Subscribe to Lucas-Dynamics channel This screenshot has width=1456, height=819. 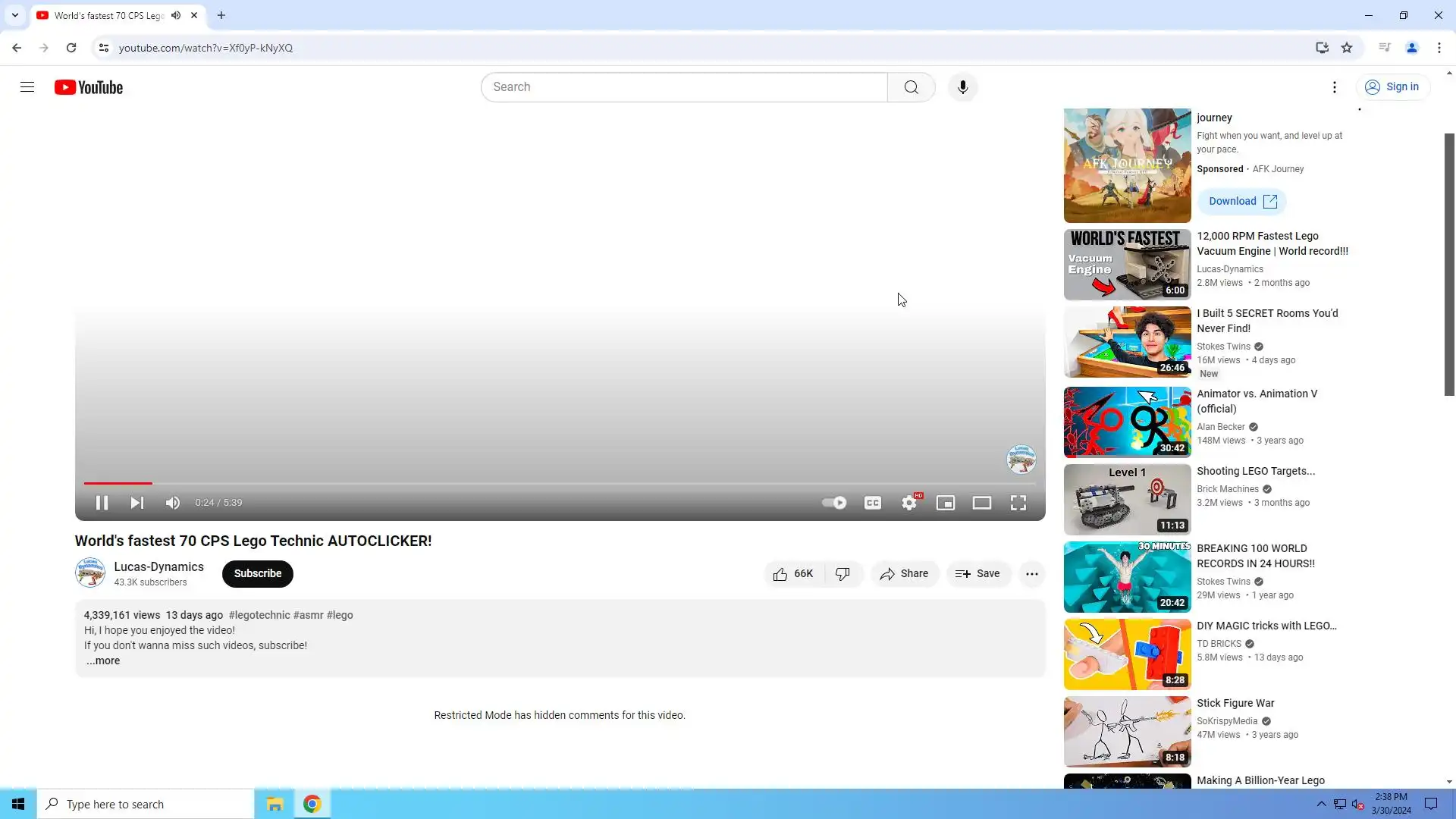258,574
